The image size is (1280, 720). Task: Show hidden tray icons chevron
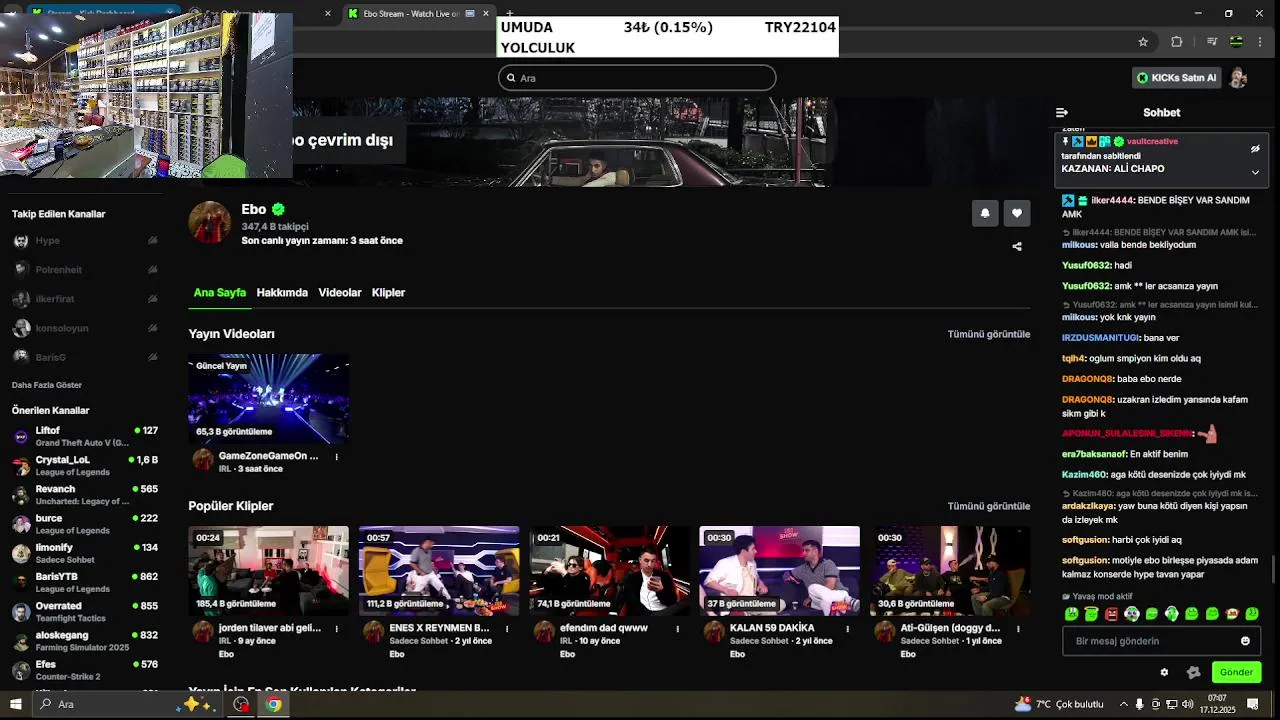click(1123, 704)
